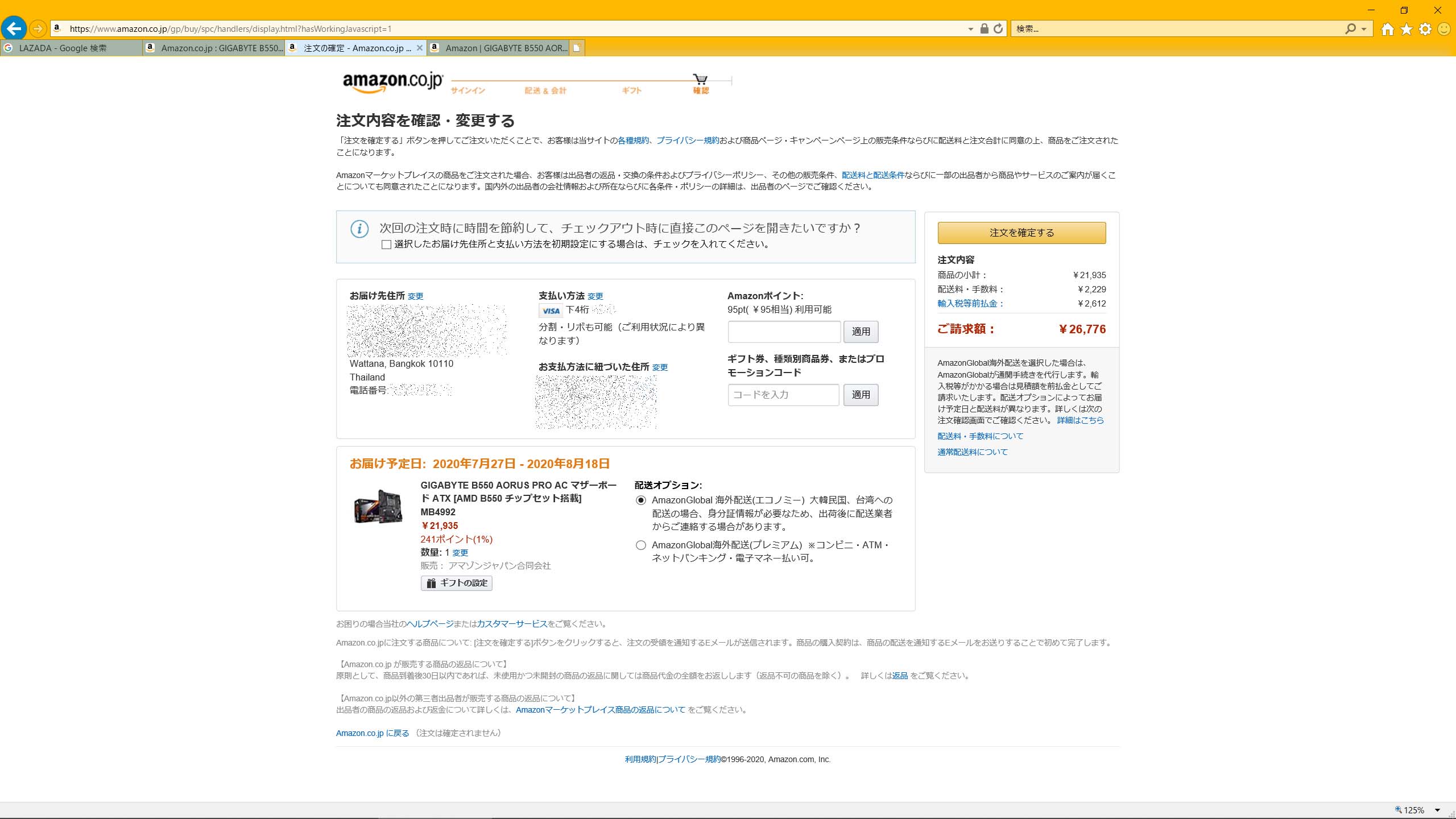Open the 各種規約 link
The width and height of the screenshot is (1456, 819).
coord(633,140)
